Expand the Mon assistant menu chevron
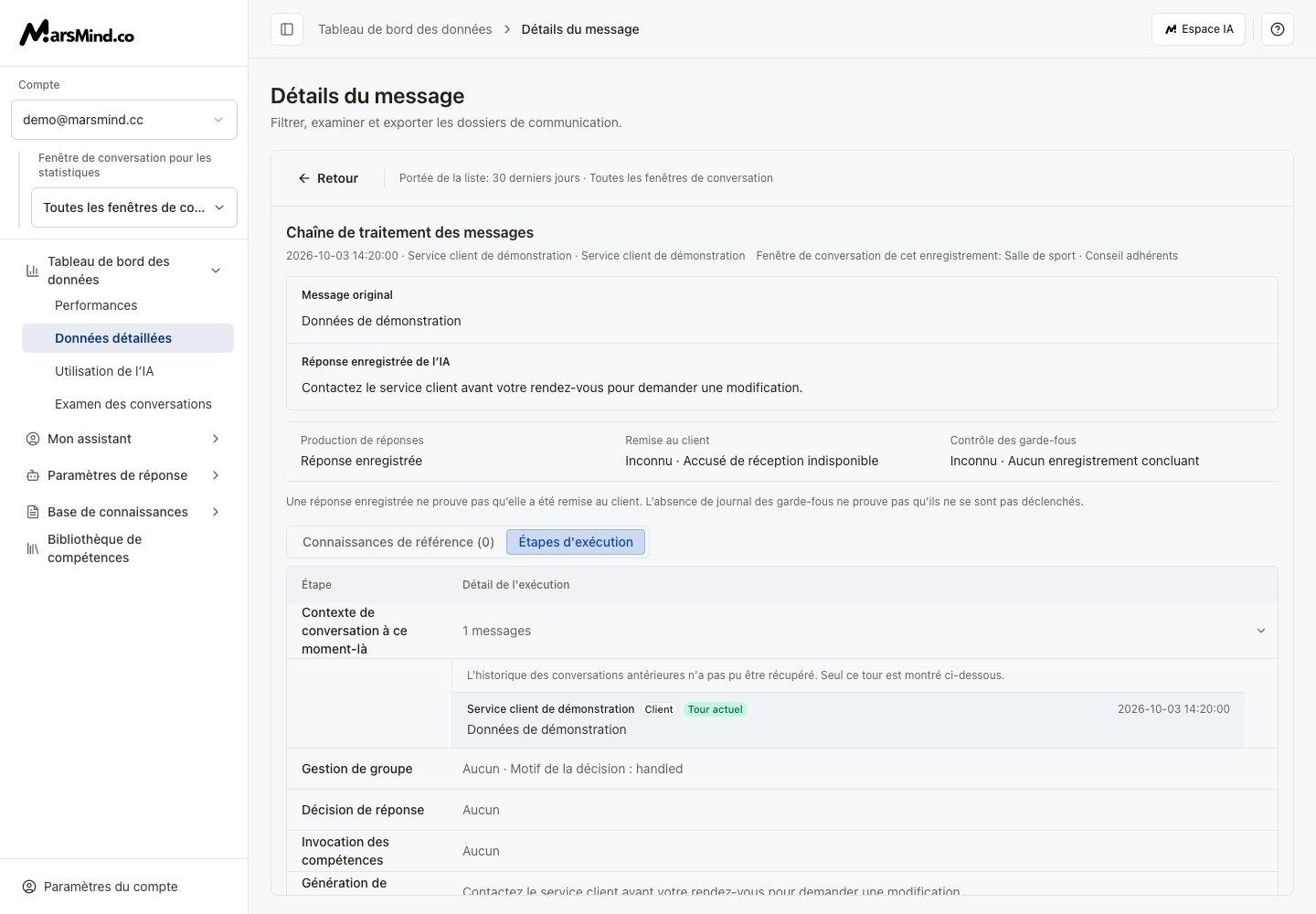Screen dimensions: 1316x914 tap(216, 439)
